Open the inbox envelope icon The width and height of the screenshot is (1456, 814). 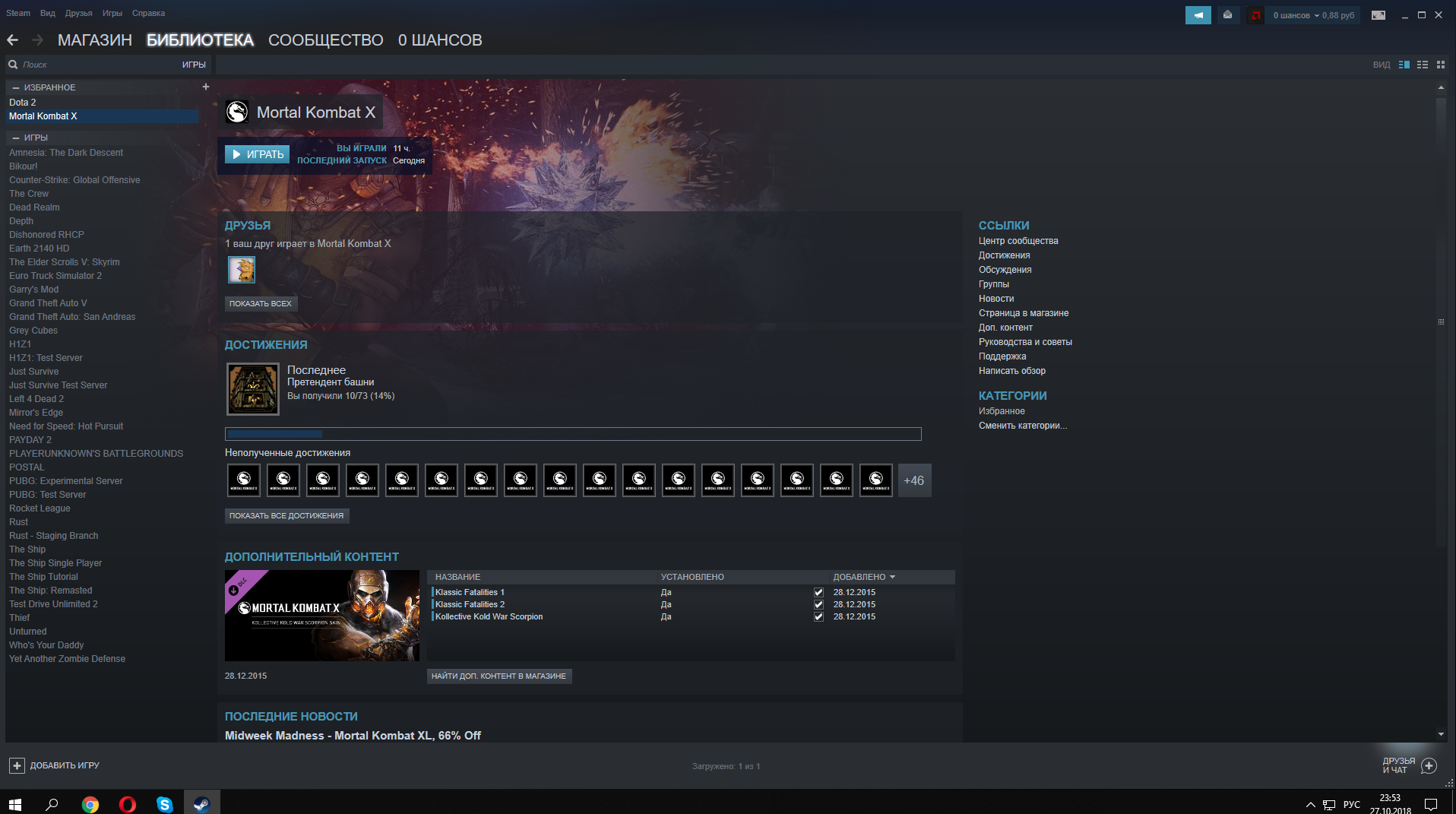coord(1227,15)
